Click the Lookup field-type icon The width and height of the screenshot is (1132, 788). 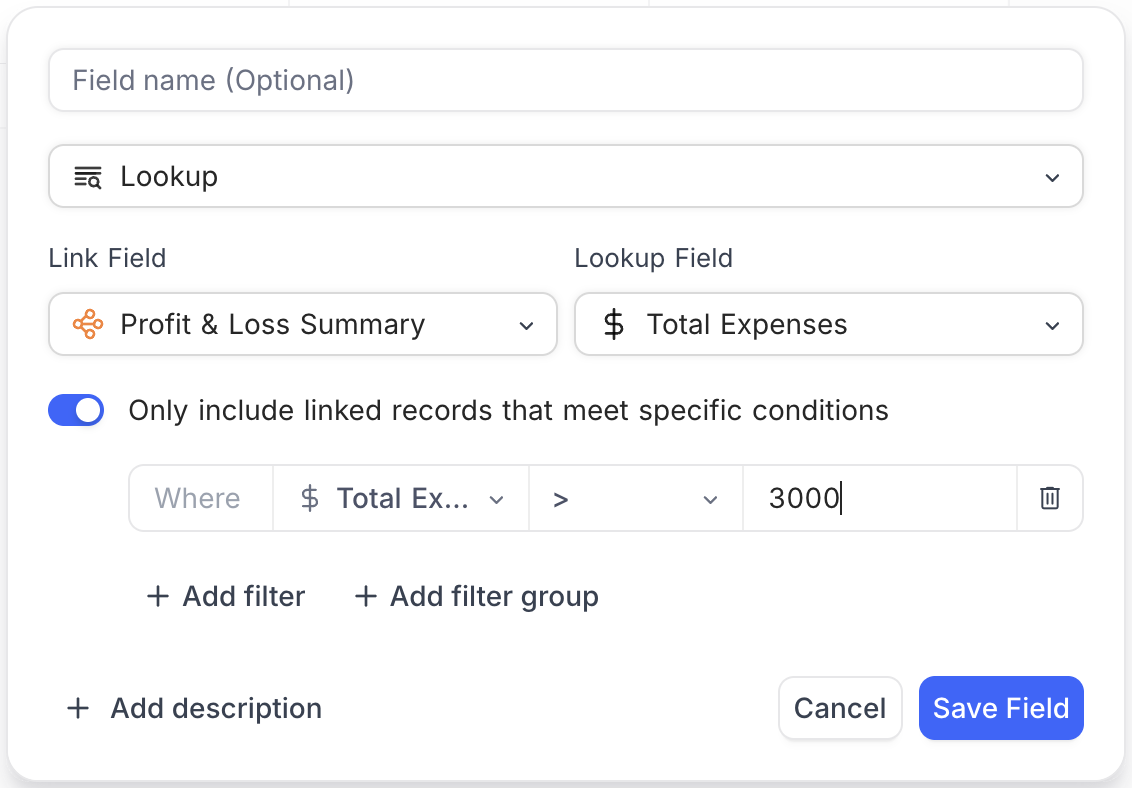coord(86,176)
